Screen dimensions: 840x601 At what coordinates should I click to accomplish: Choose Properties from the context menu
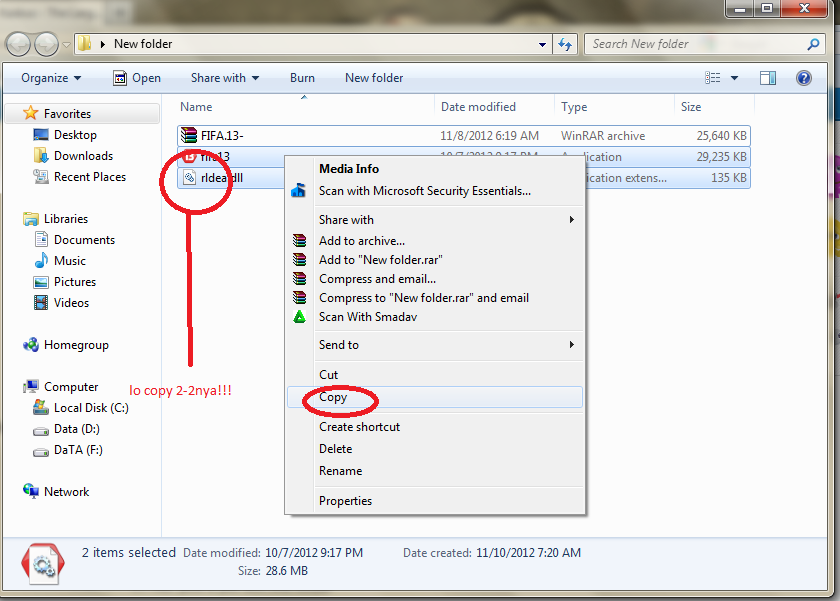(434, 501)
